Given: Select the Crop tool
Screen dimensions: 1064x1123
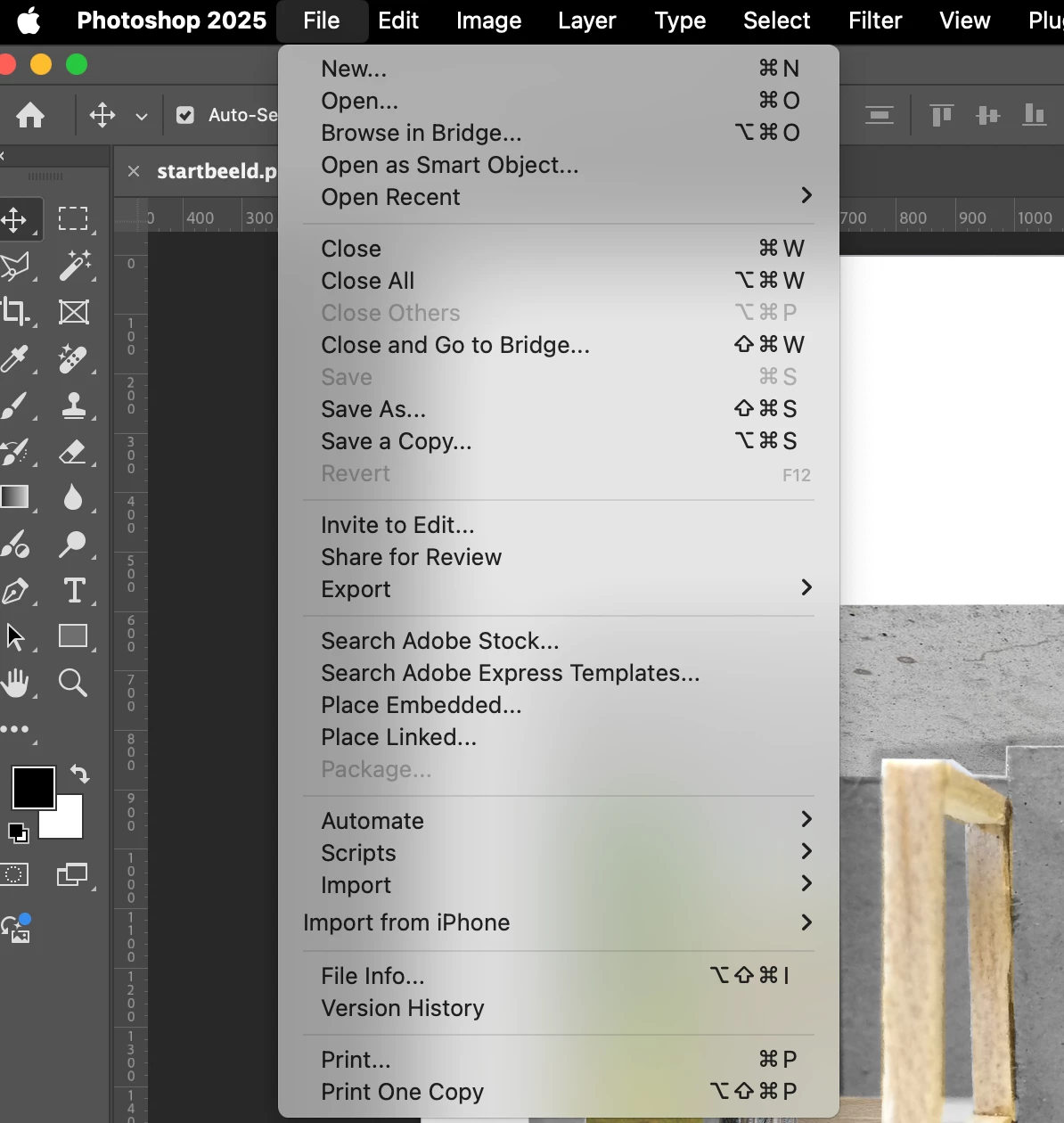Looking at the screenshot, I should click(15, 312).
